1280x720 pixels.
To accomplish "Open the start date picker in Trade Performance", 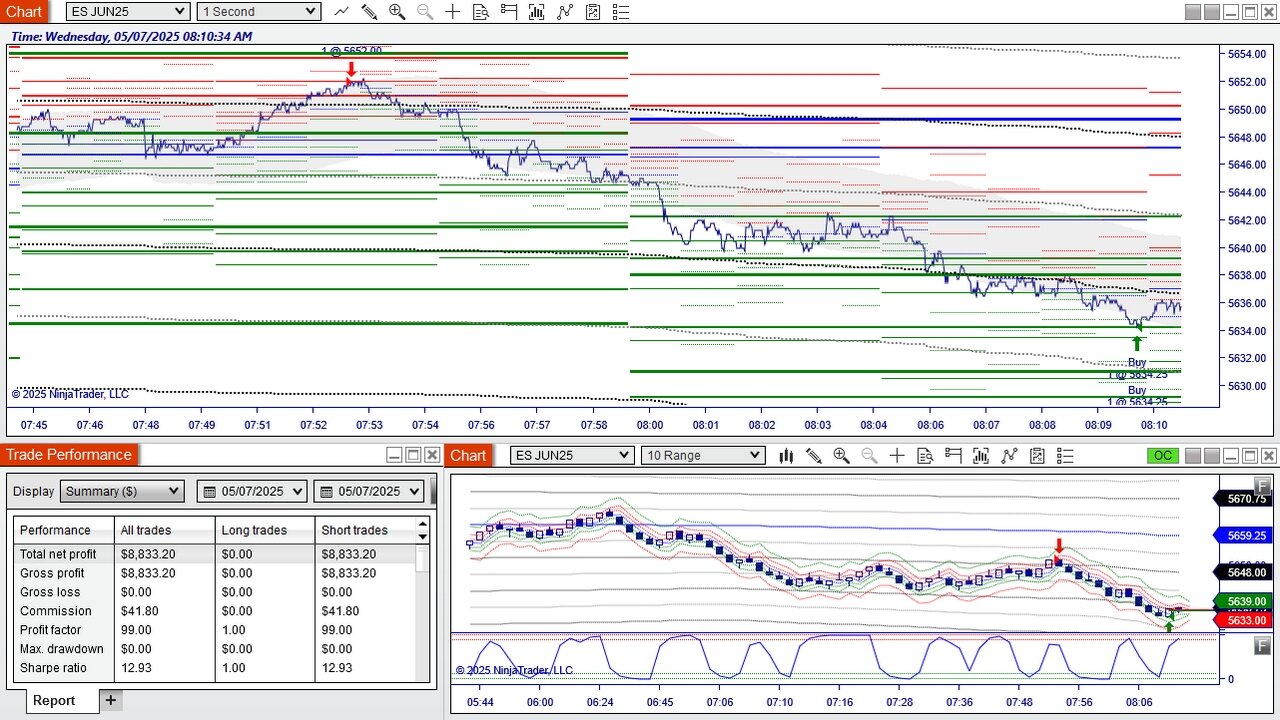I will click(x=254, y=491).
